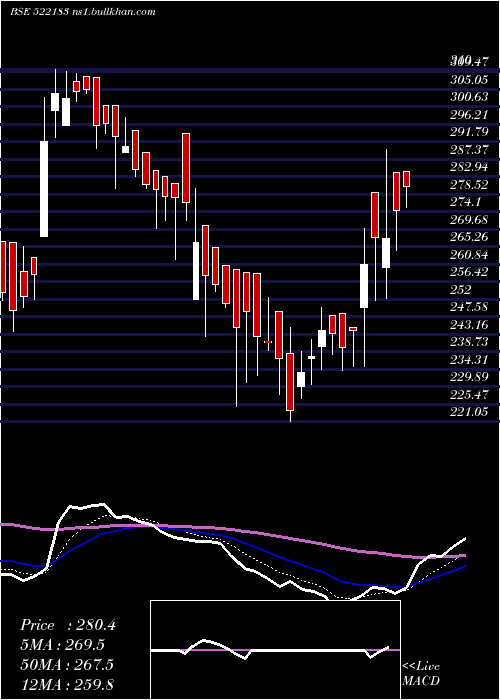
Task: Click the 12MA : 259.8 readout
Action: [x=67, y=684]
